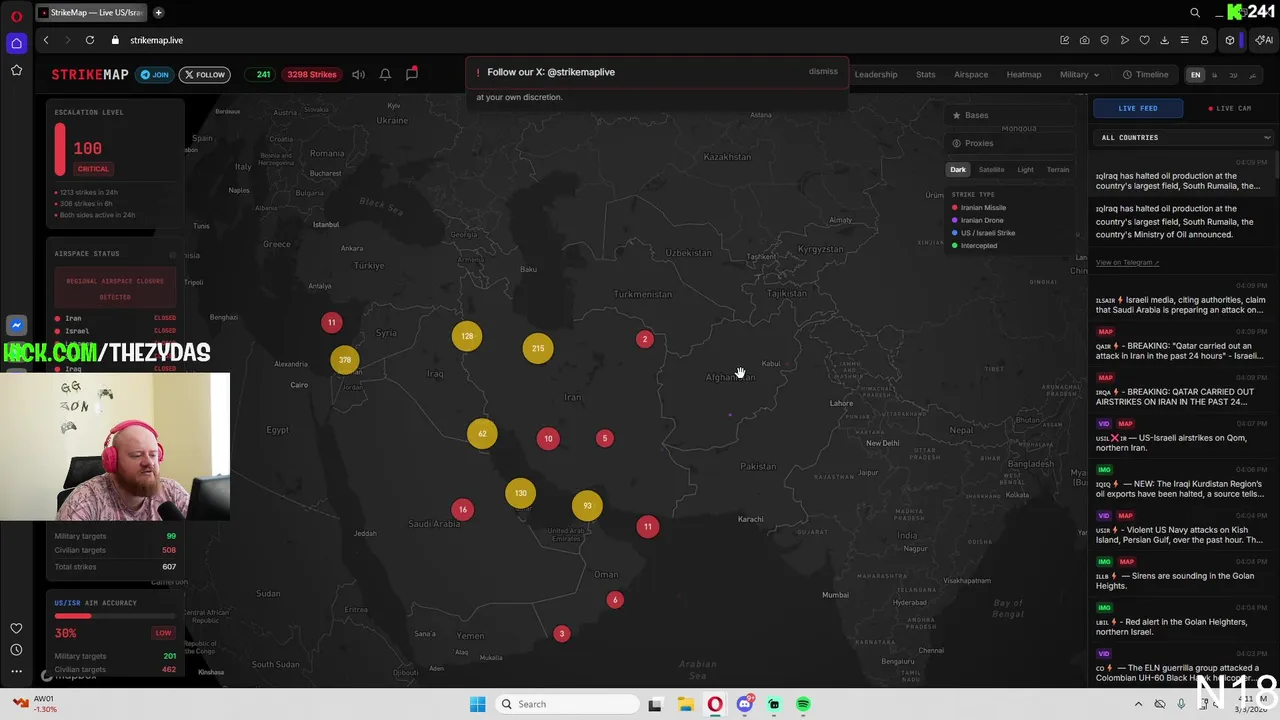The width and height of the screenshot is (1280, 720).
Task: Open Discord from the taskbar
Action: (x=745, y=704)
